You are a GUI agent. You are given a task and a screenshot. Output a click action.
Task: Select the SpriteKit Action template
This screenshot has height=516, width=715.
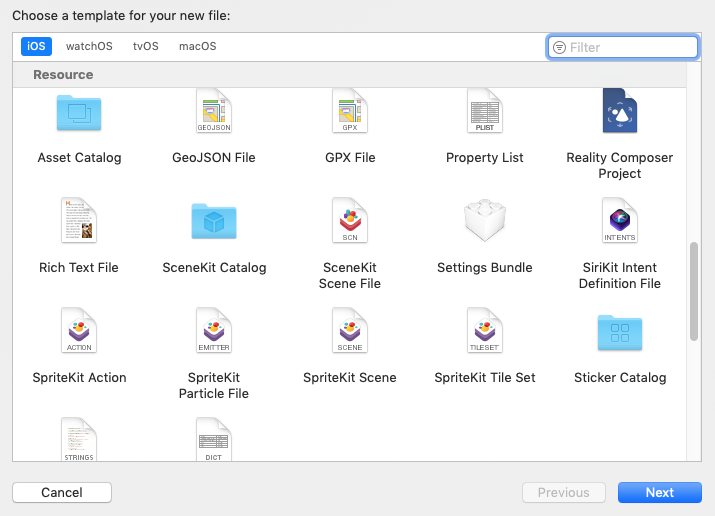click(x=79, y=331)
